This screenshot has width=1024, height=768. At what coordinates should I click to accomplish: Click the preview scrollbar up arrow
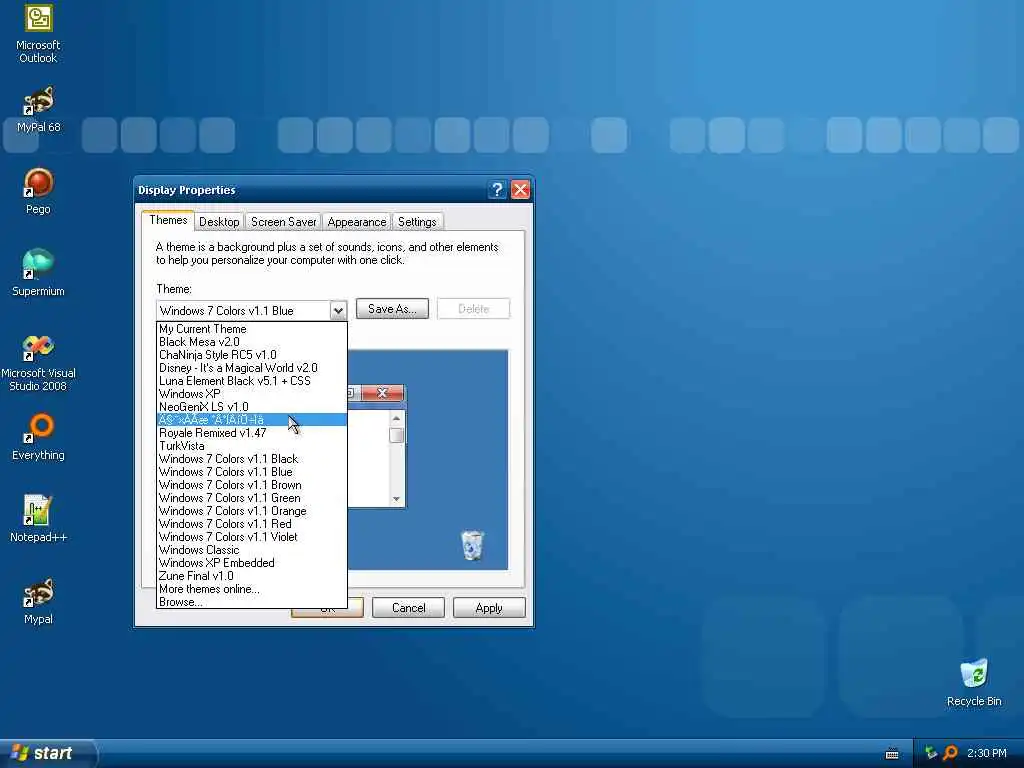pos(396,418)
